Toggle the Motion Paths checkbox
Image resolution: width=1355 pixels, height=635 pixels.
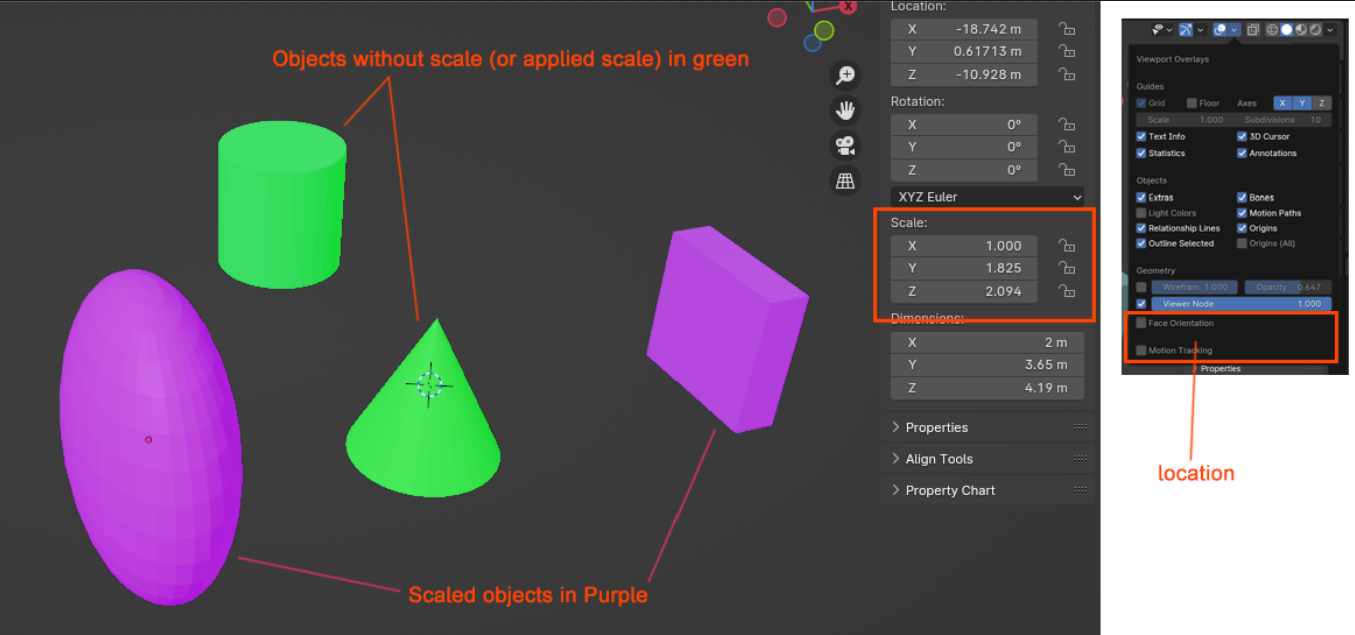click(1242, 213)
